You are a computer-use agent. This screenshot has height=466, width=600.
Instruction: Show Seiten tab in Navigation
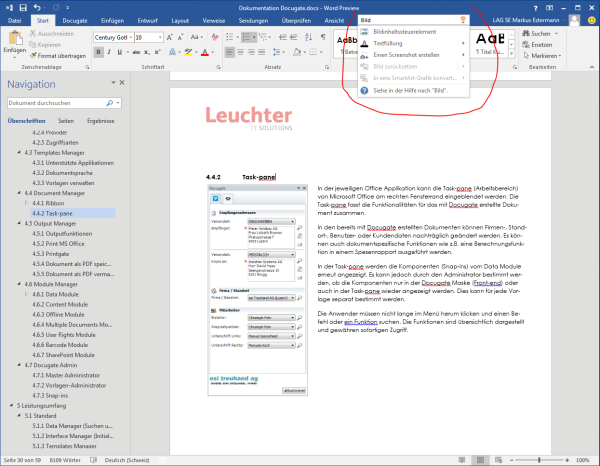[66, 121]
